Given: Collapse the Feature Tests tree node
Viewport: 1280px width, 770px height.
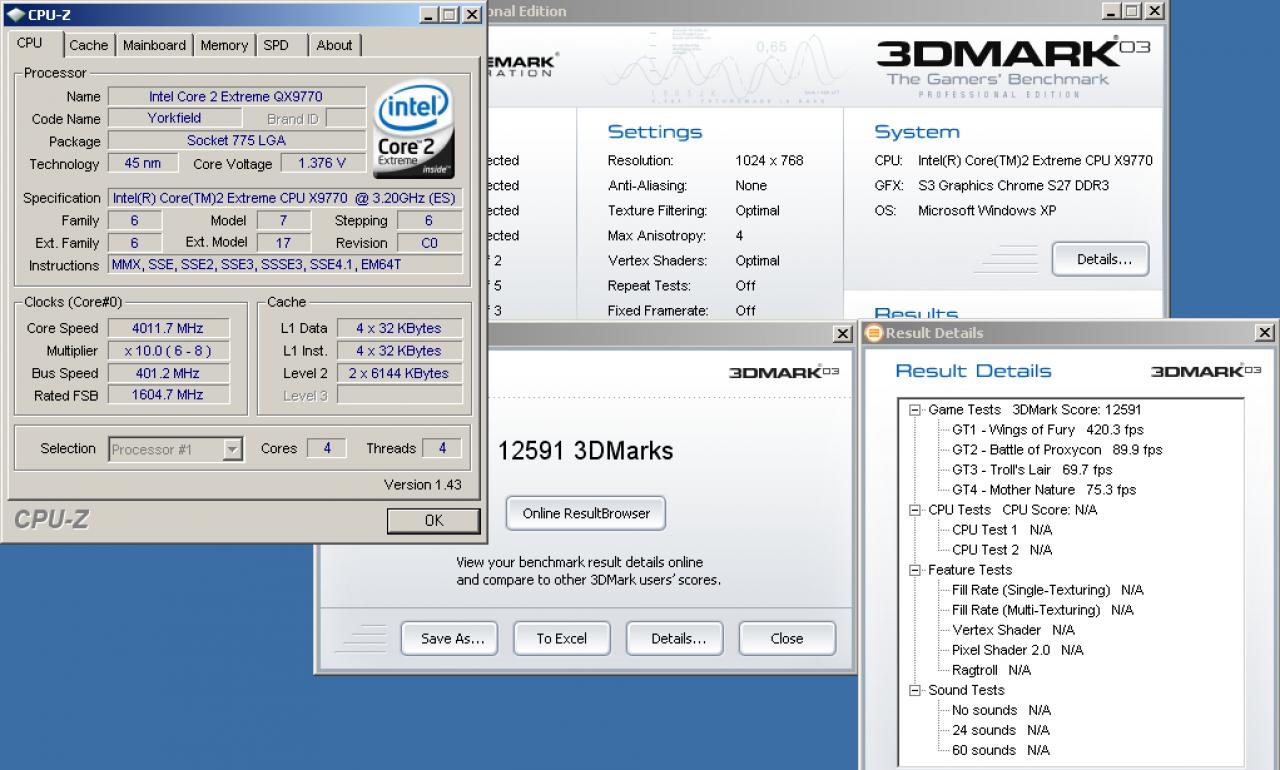Looking at the screenshot, I should tap(914, 570).
